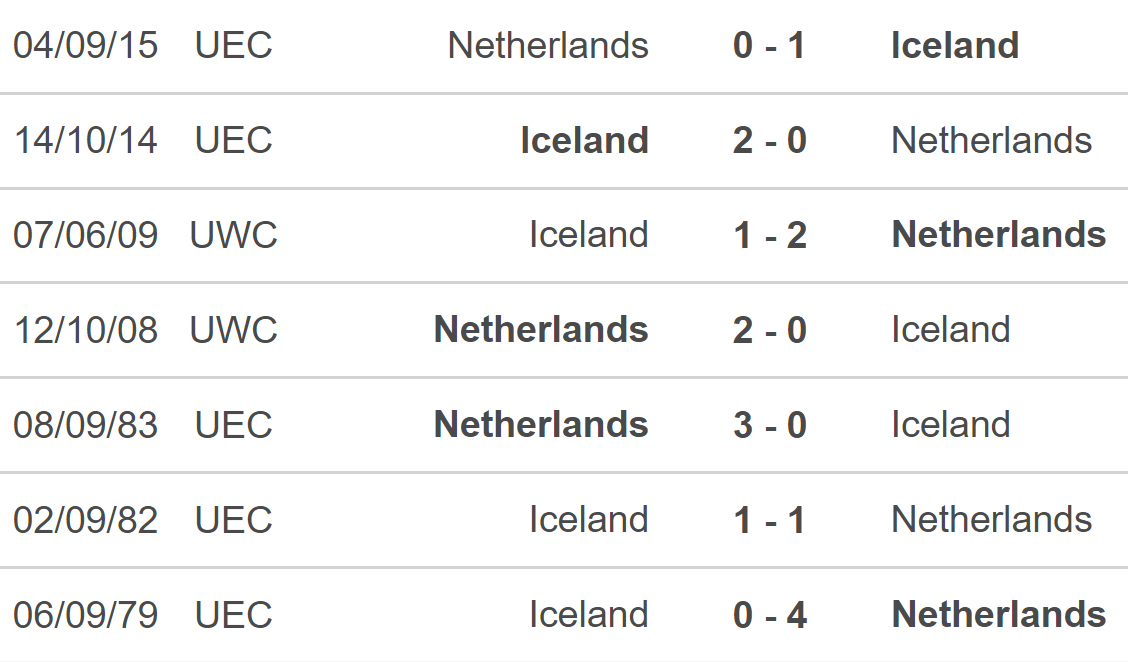
Task: Click the 0 - 4 score from 06/09/79
Action: [769, 615]
